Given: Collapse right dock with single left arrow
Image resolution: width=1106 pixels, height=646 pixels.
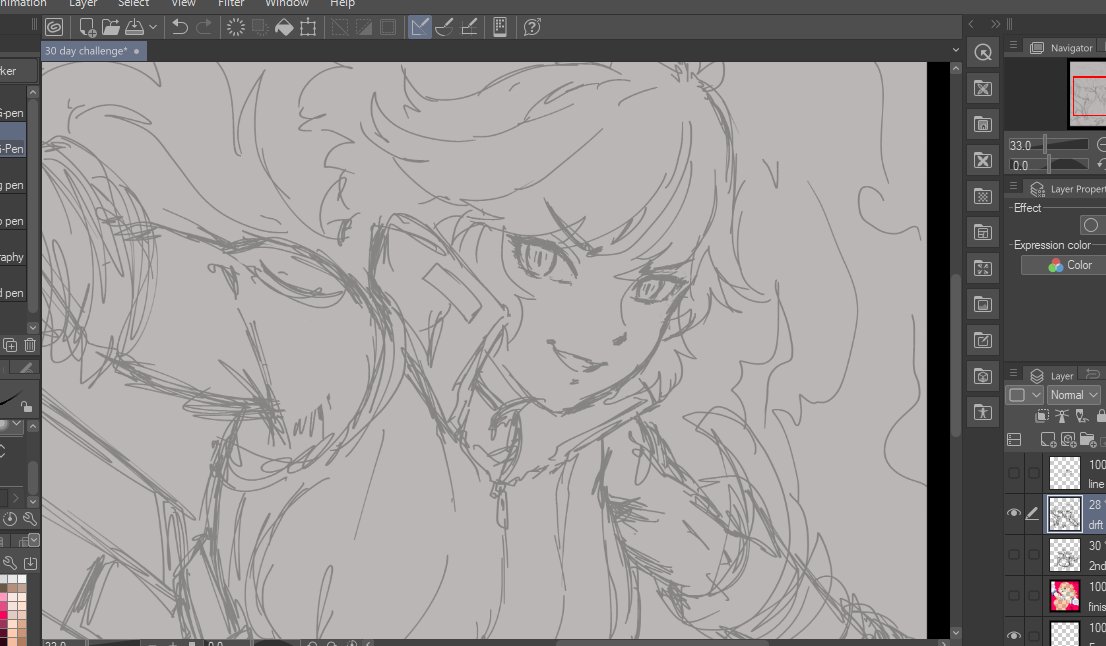Looking at the screenshot, I should 971,24.
